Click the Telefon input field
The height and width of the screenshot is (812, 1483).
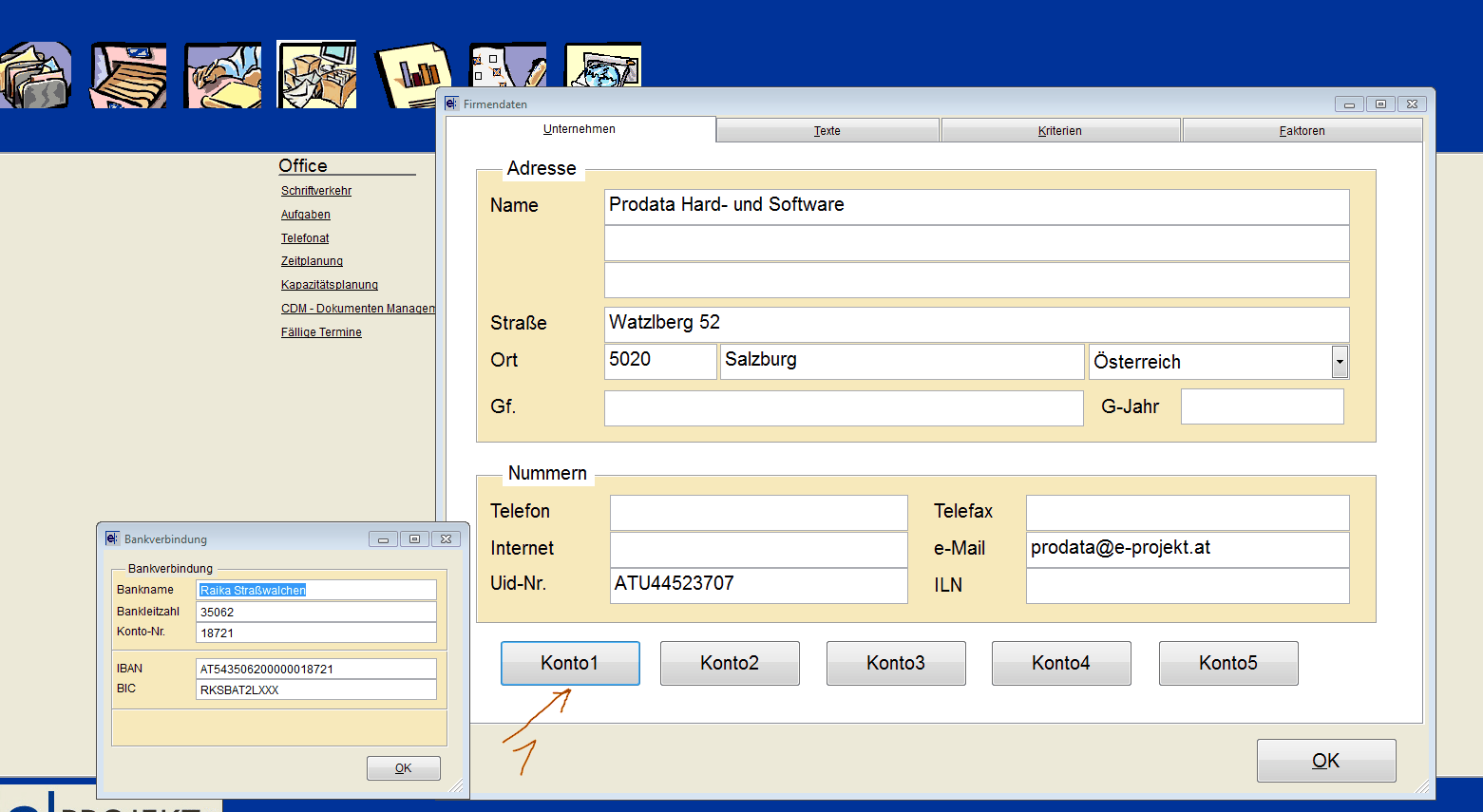(x=759, y=513)
